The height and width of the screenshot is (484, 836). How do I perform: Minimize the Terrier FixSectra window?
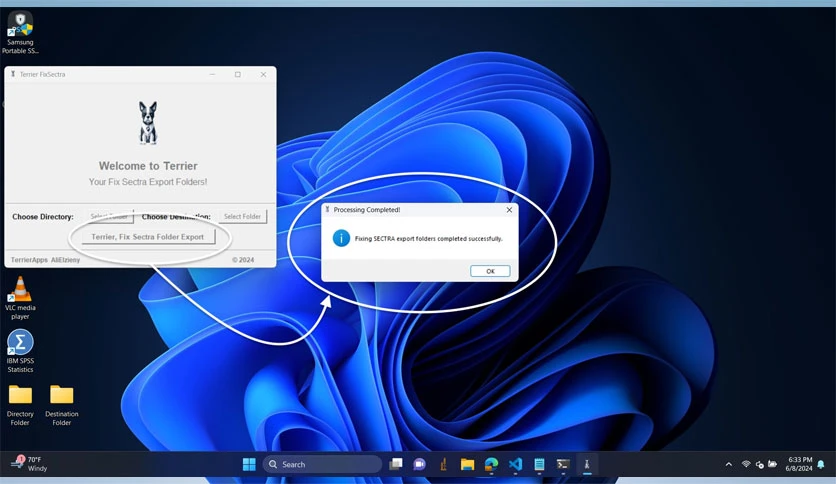[x=212, y=75]
